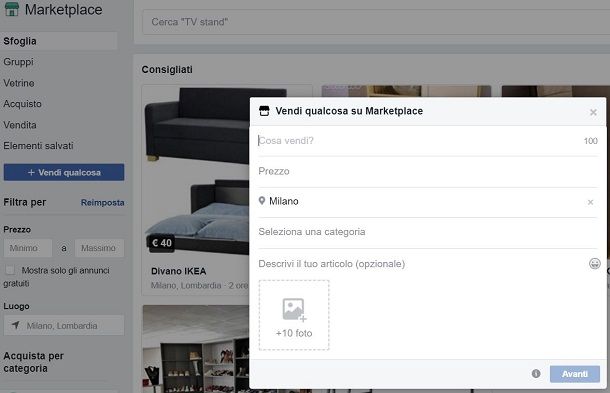The image size is (610, 393).
Task: Click the add photo icon box
Action: (x=294, y=315)
